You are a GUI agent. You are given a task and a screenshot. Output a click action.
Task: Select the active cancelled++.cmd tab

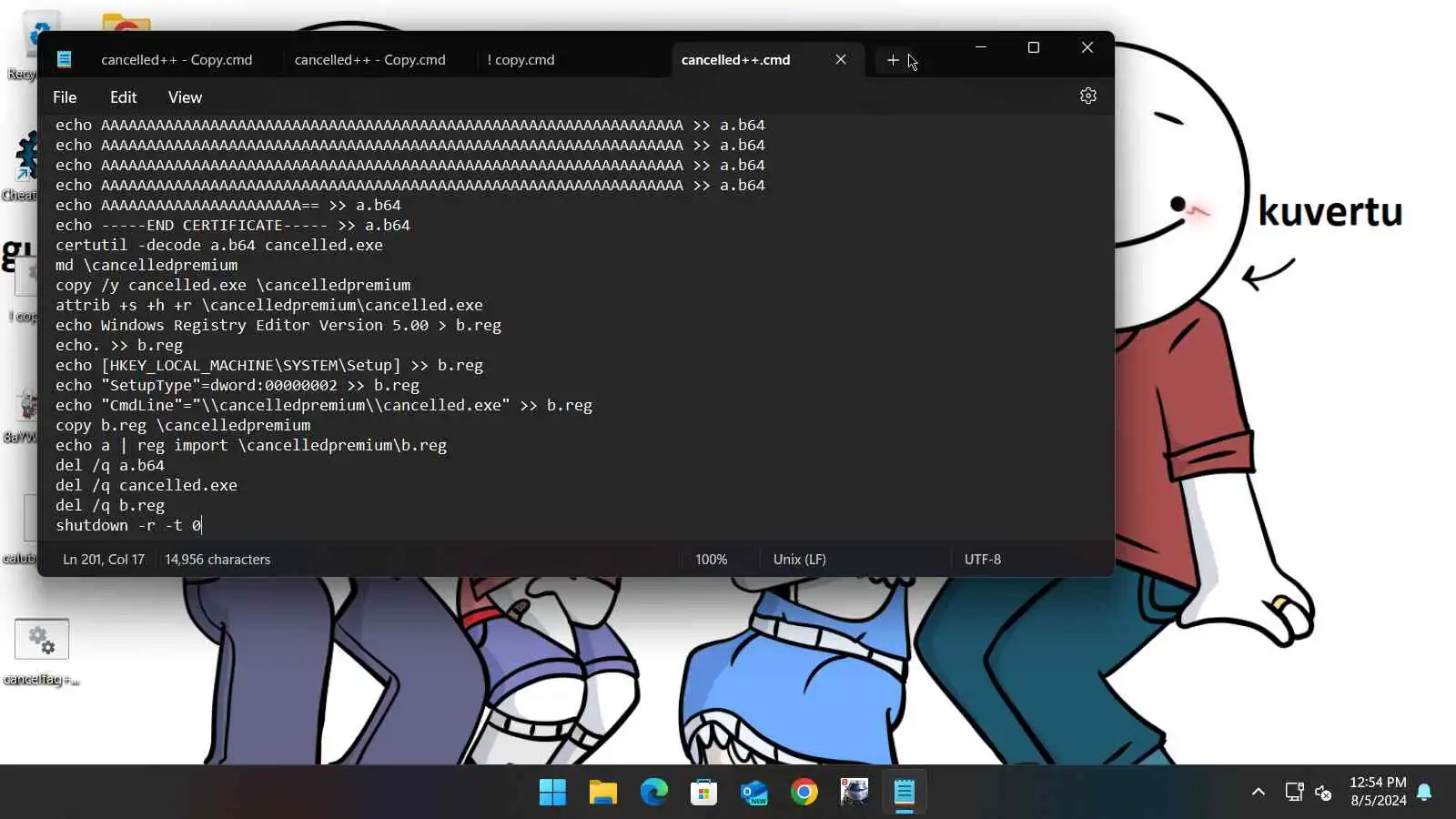(735, 60)
